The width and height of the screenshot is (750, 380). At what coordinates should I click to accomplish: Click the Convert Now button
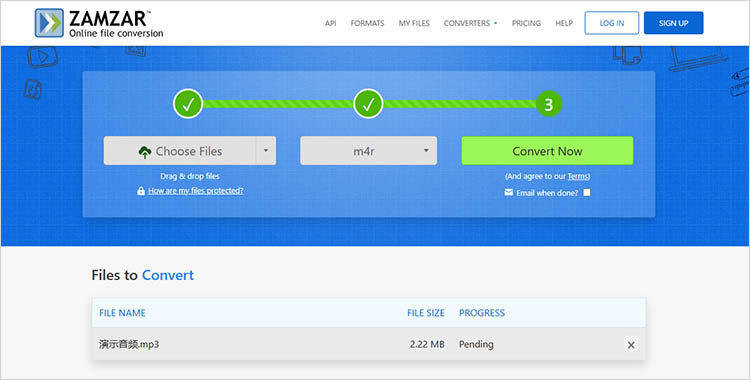pyautogui.click(x=547, y=151)
